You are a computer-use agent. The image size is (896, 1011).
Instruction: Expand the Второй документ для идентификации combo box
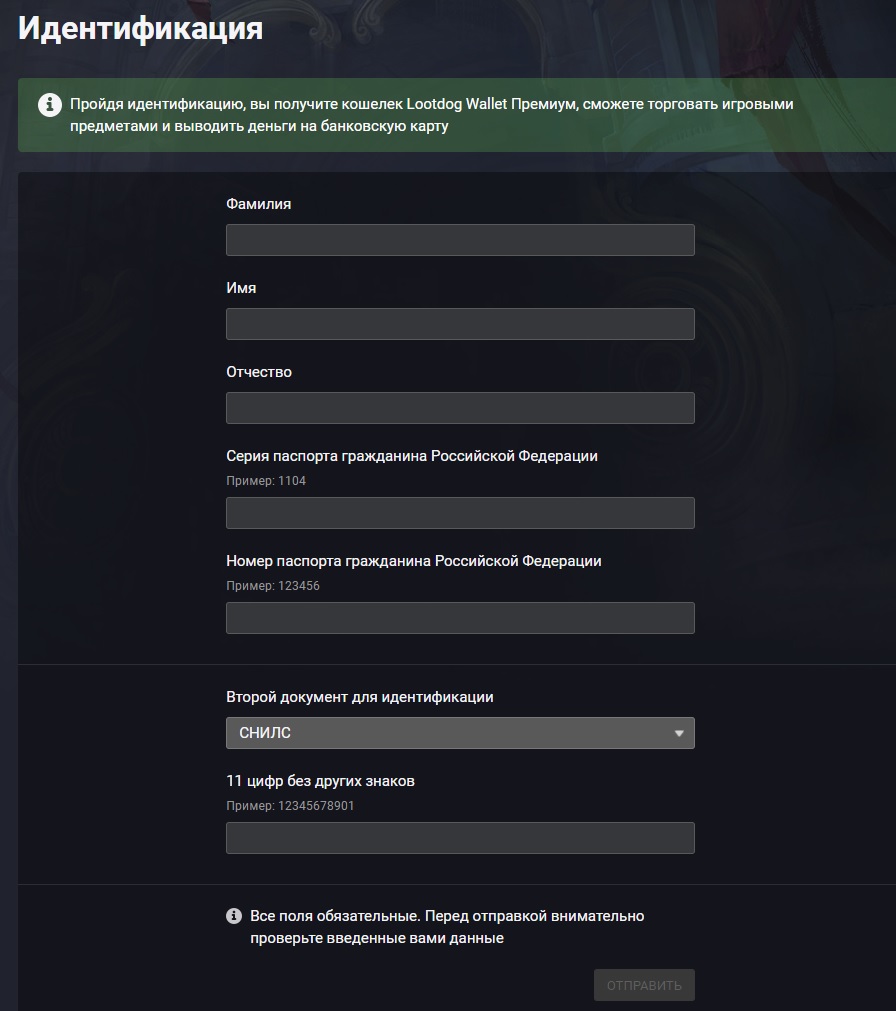point(460,733)
